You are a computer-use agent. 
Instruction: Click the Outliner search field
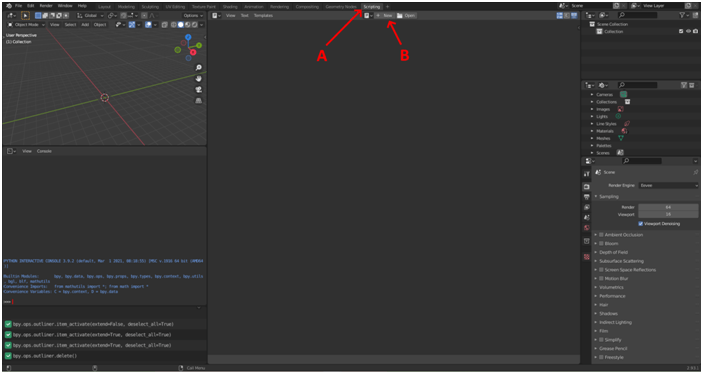(x=637, y=15)
